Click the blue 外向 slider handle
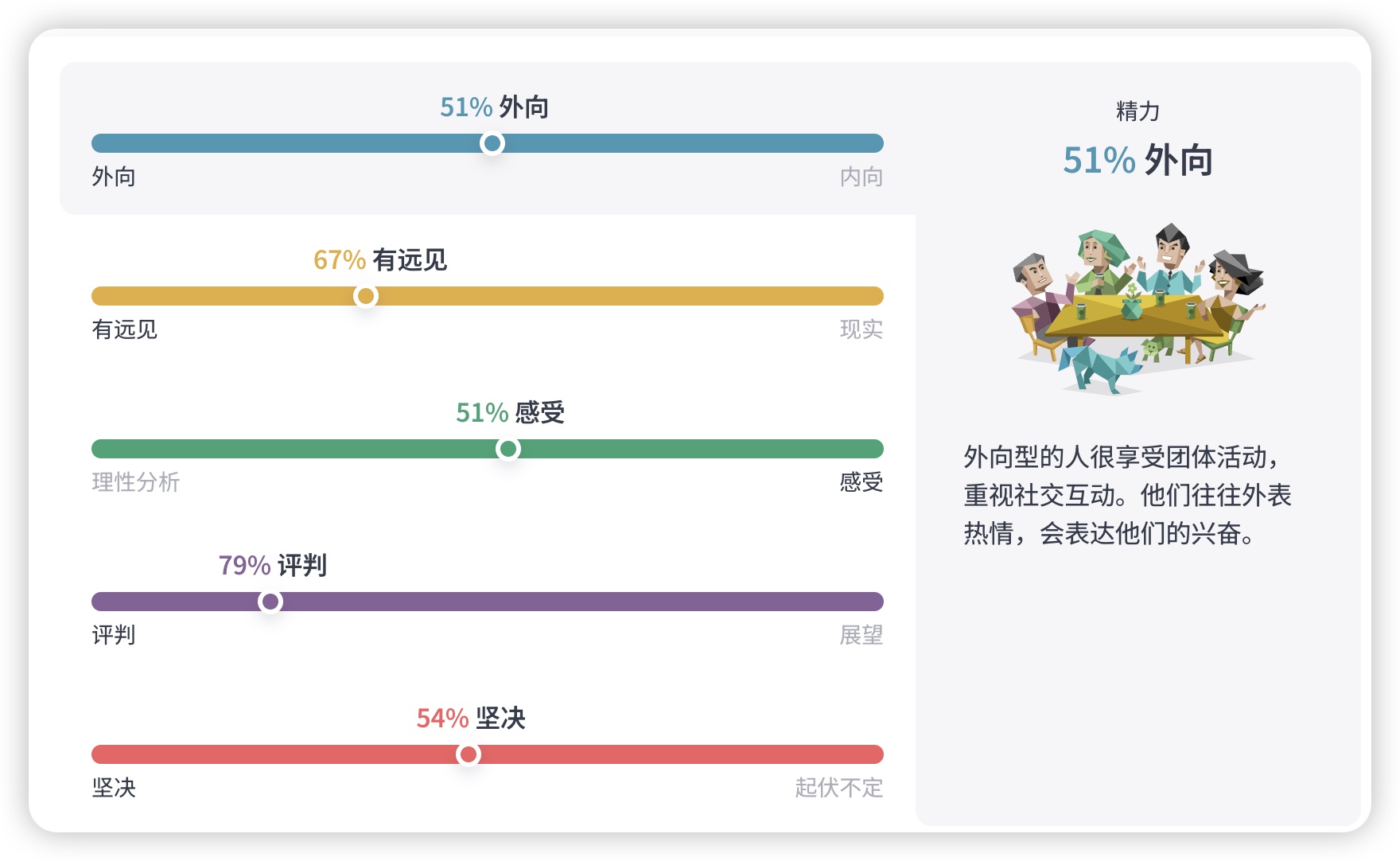This screenshot has height=861, width=1400. pyautogui.click(x=492, y=143)
